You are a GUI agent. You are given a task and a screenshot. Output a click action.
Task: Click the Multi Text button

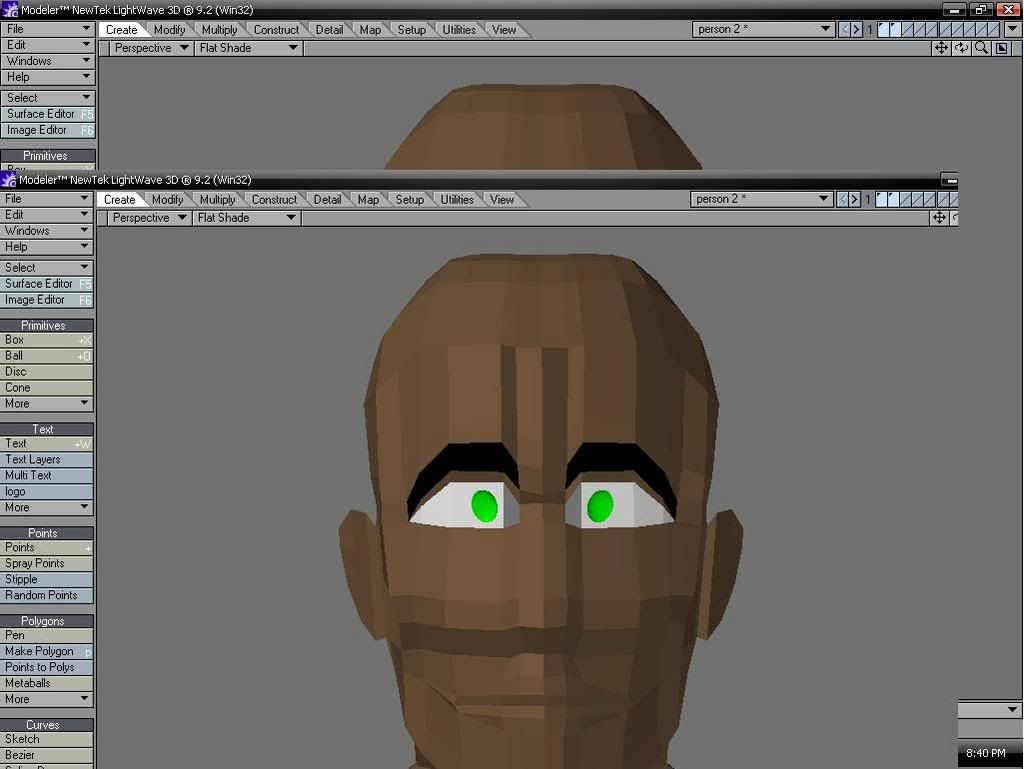(x=47, y=475)
